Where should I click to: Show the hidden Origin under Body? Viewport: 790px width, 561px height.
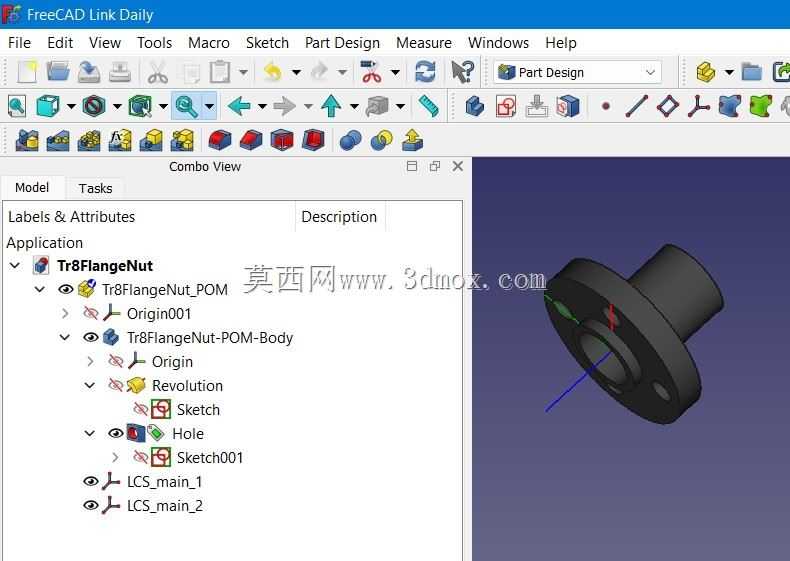coord(116,361)
